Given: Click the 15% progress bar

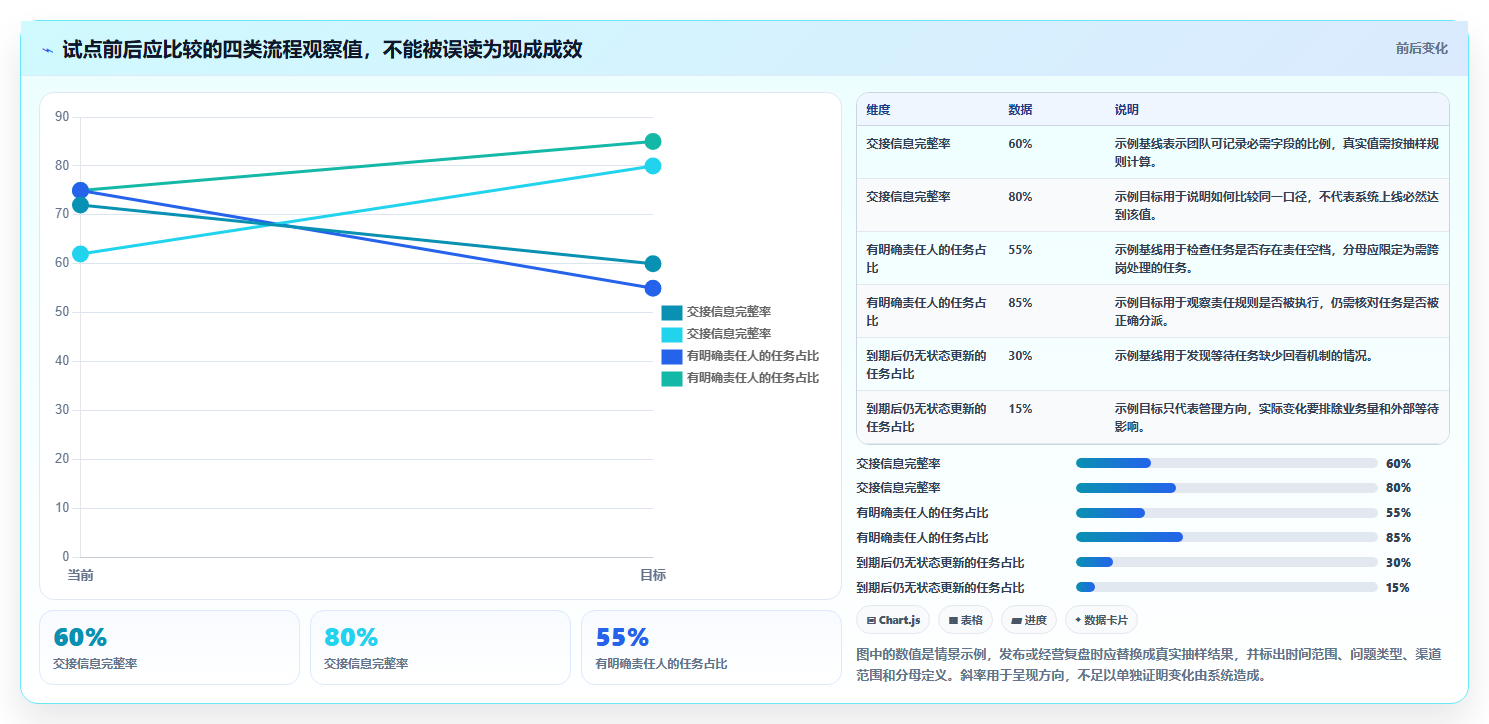Looking at the screenshot, I should [x=1226, y=587].
